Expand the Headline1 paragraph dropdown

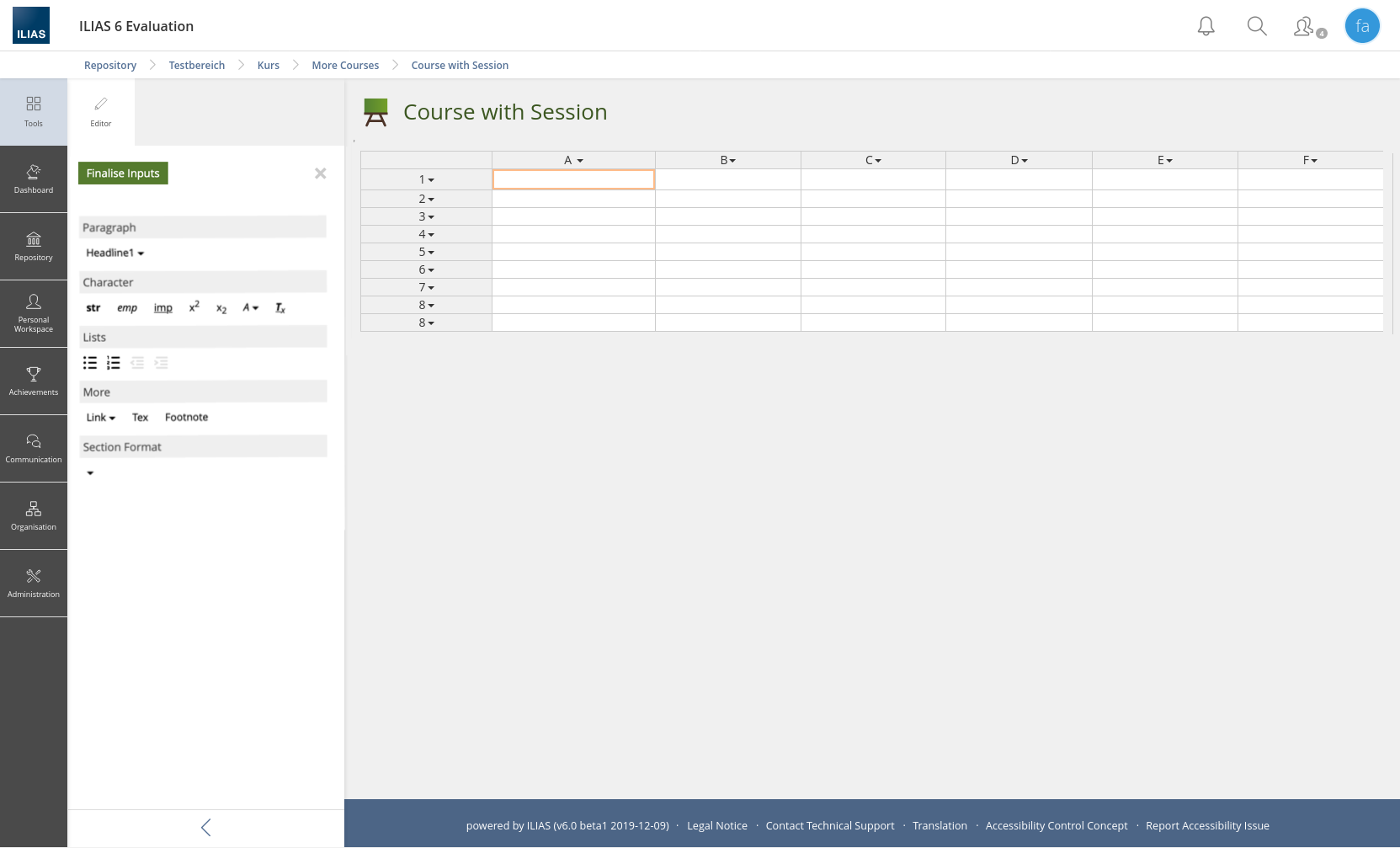click(x=115, y=253)
